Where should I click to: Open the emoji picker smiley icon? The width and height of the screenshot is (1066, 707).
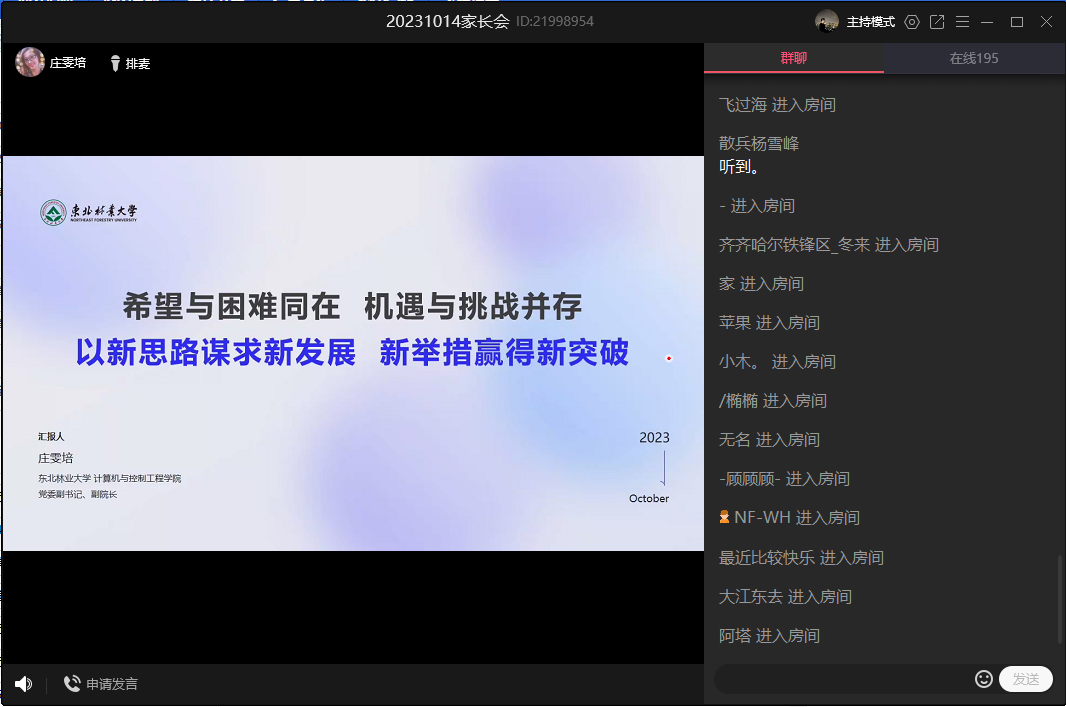pyautogui.click(x=984, y=679)
